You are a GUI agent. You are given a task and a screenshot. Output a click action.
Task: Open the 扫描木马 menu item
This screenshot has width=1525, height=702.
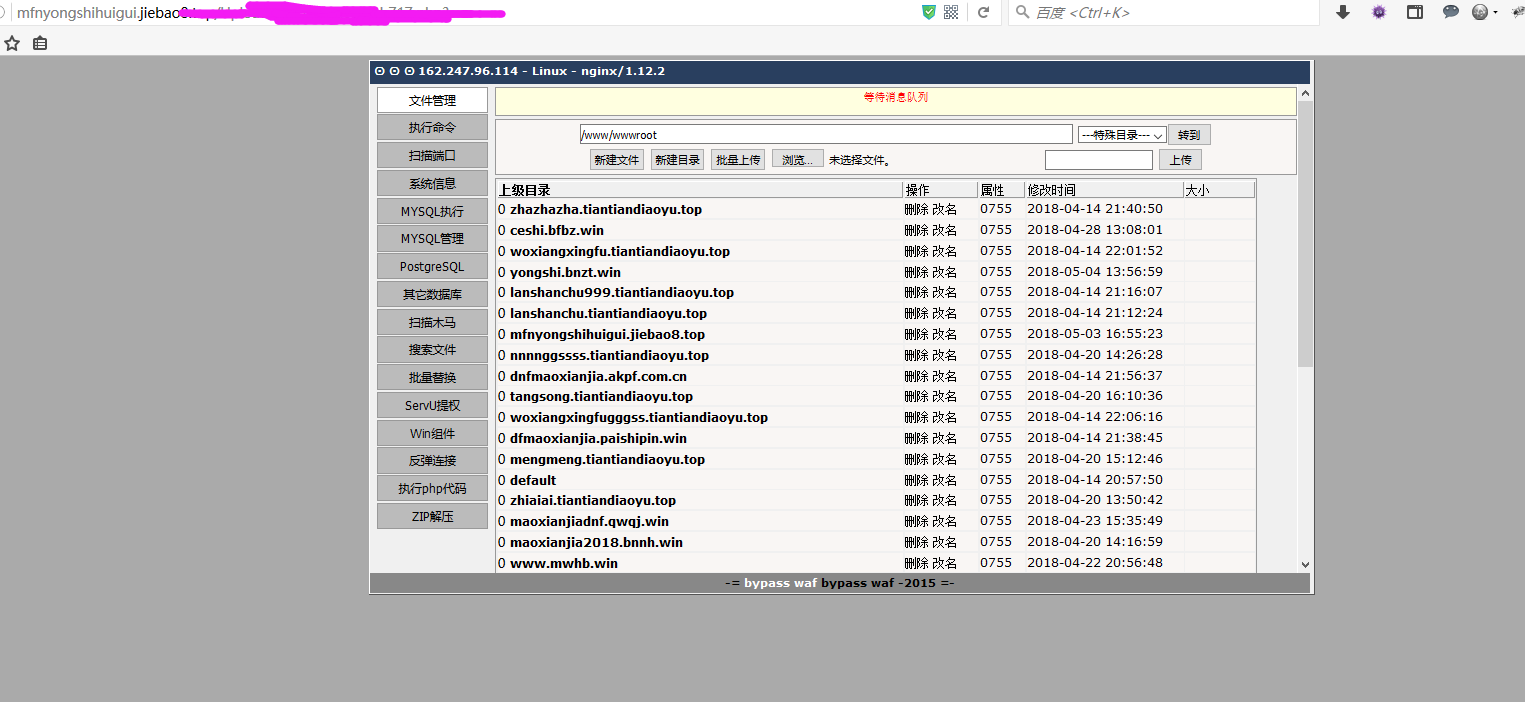(x=432, y=322)
